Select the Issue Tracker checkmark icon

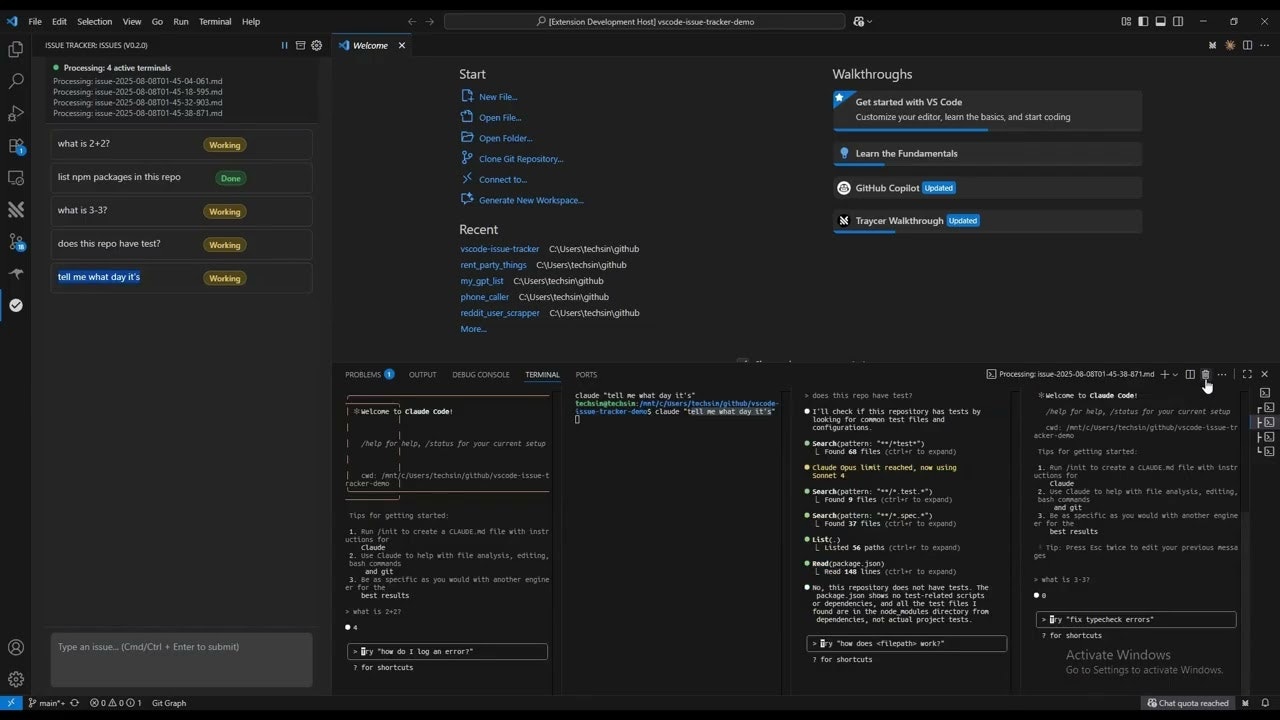[x=15, y=306]
